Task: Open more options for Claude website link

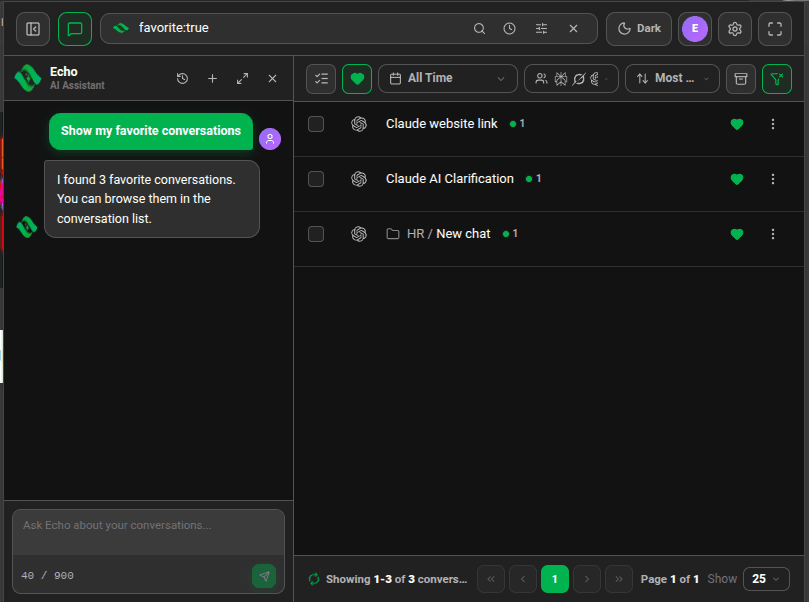Action: point(772,124)
